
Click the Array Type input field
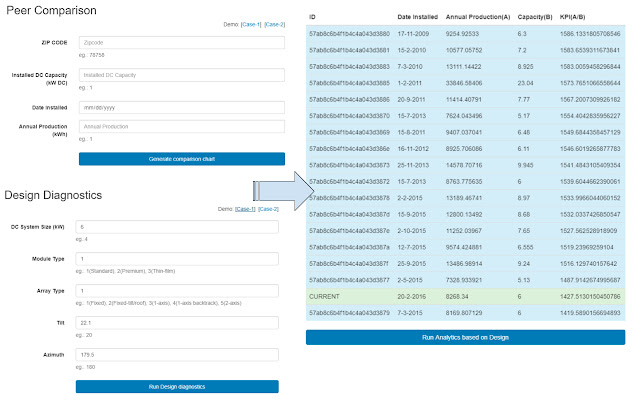(176, 290)
